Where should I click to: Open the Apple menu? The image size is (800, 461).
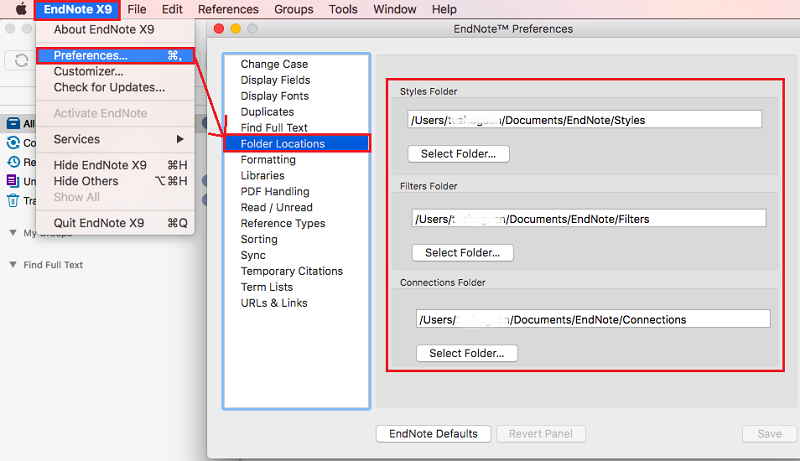pos(21,9)
